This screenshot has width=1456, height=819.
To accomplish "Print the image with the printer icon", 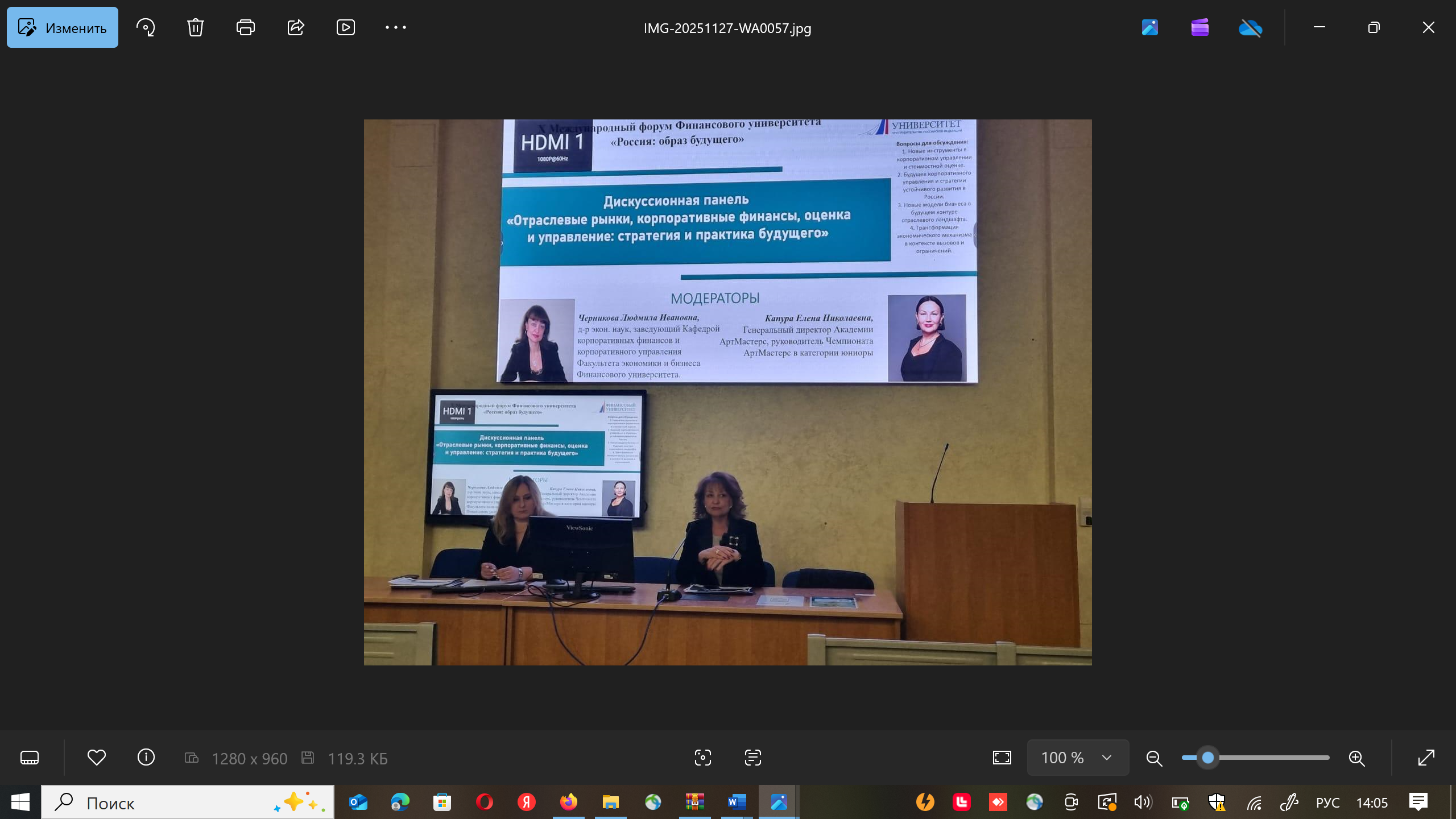I will (x=245, y=27).
